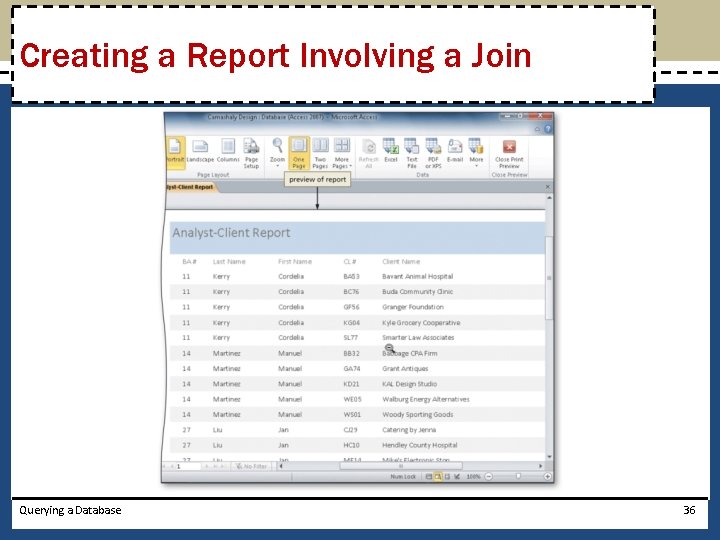
Task: Export report to Text File
Action: (412, 153)
